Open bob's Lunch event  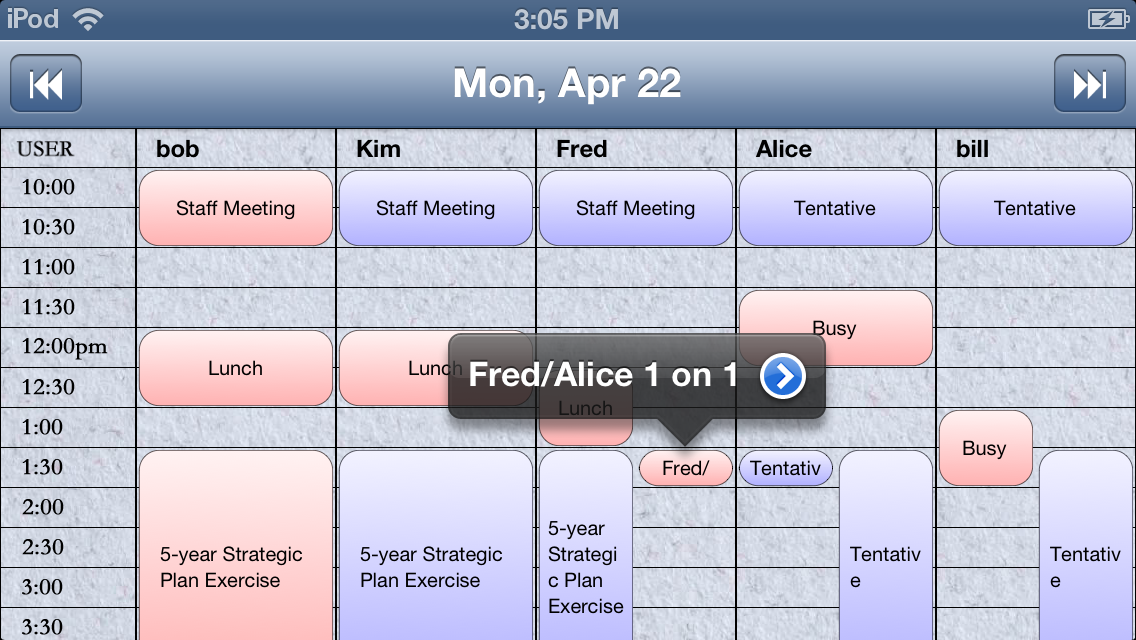[236, 368]
